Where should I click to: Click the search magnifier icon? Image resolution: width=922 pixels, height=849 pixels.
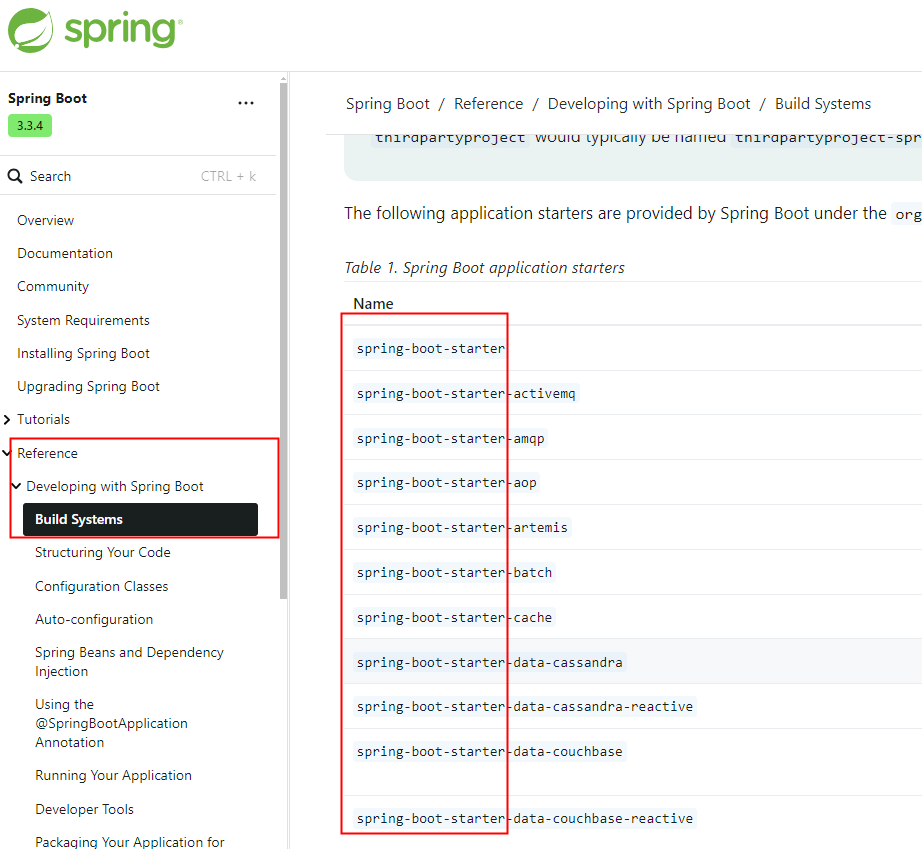(15, 176)
